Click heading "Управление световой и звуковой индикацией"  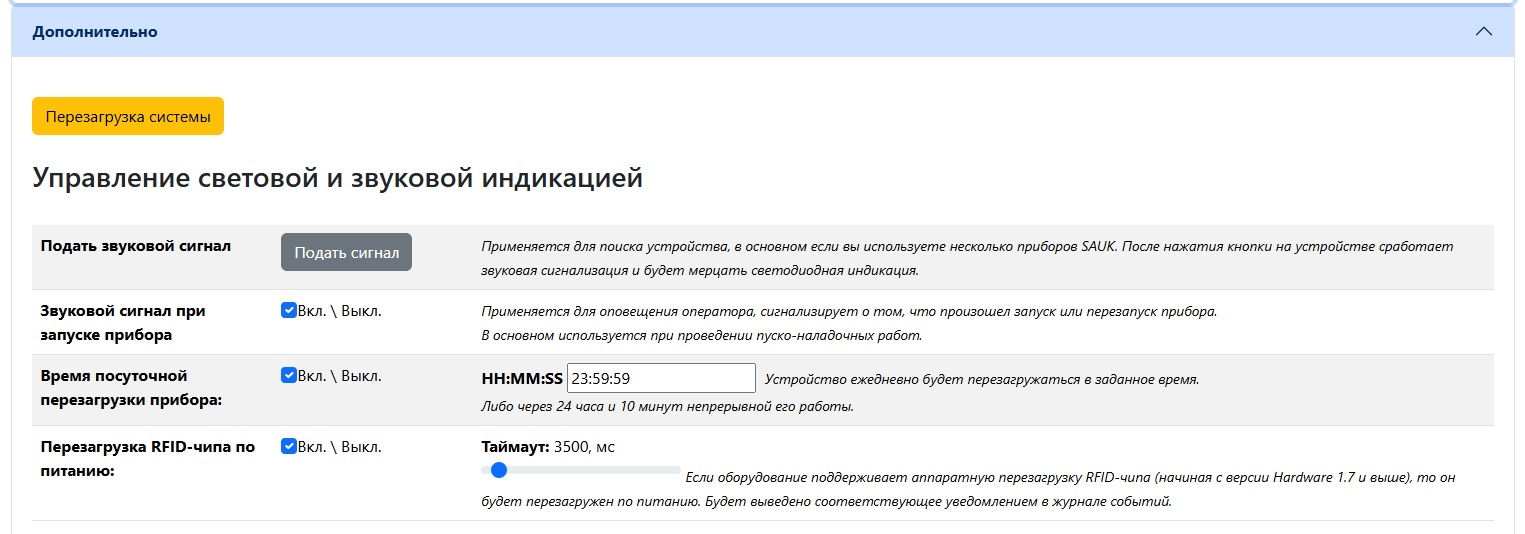(x=337, y=178)
